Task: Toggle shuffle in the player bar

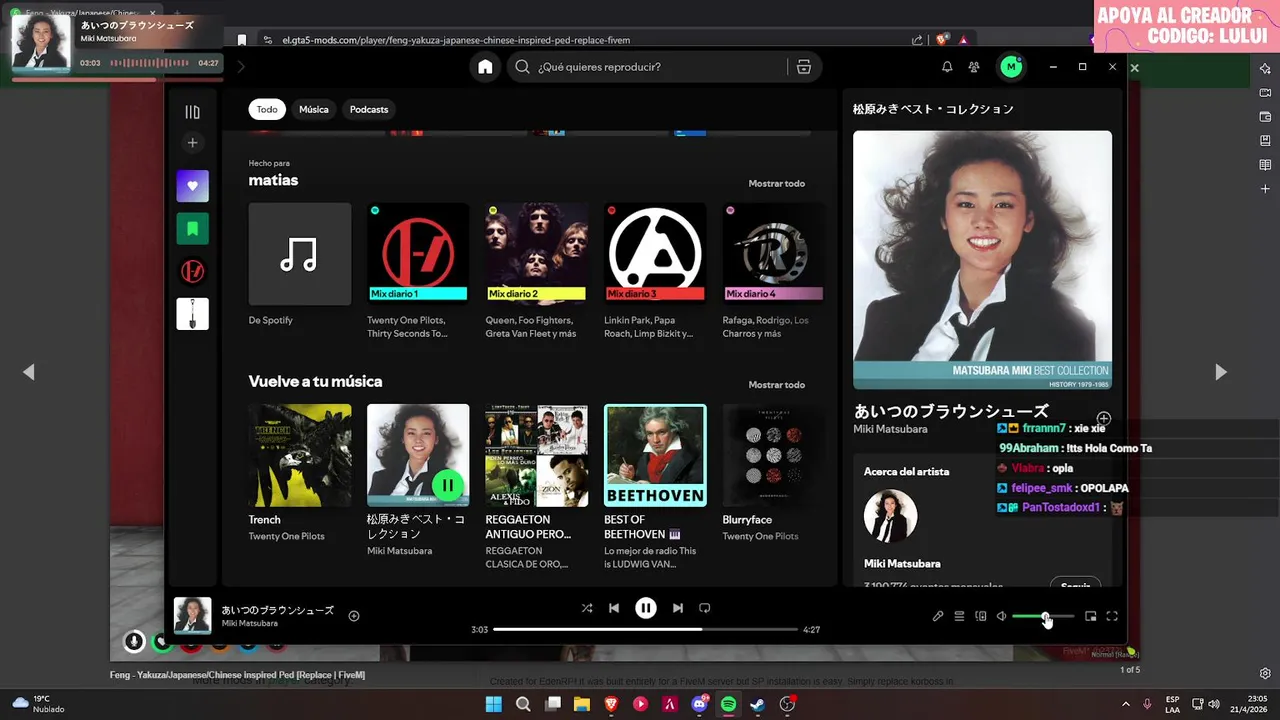Action: 587,608
